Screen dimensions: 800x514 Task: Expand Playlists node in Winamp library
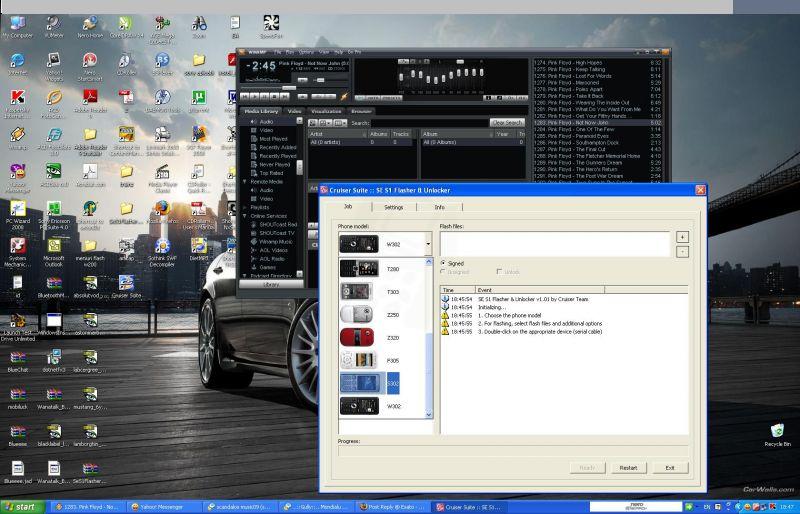(245, 207)
